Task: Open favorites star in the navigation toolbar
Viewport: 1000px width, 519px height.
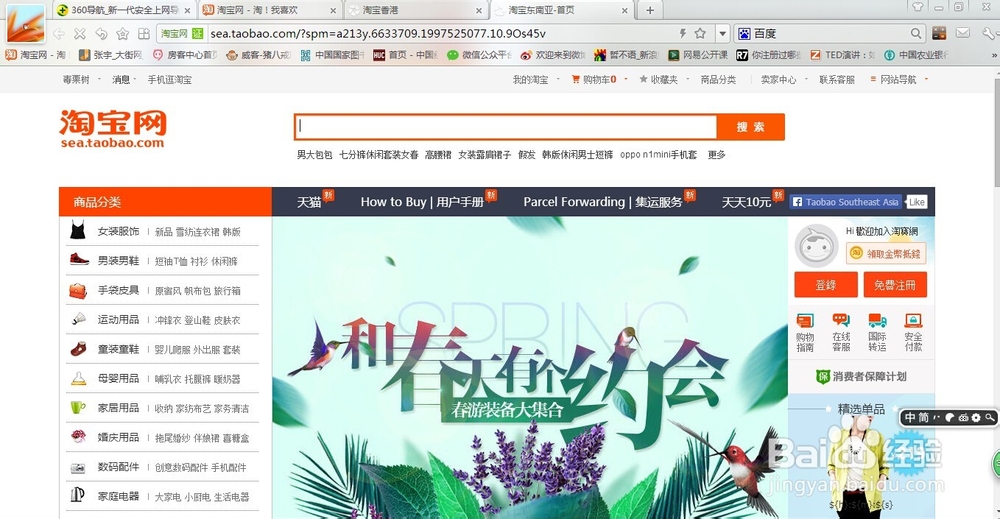Action: 123,34
